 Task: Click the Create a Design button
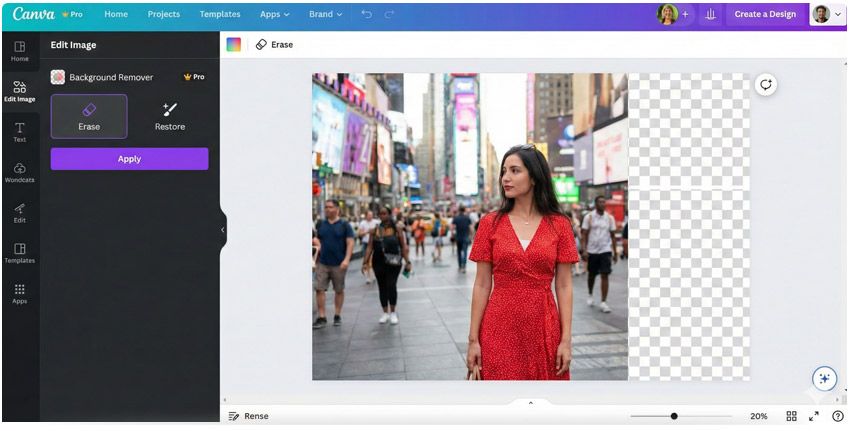(765, 15)
